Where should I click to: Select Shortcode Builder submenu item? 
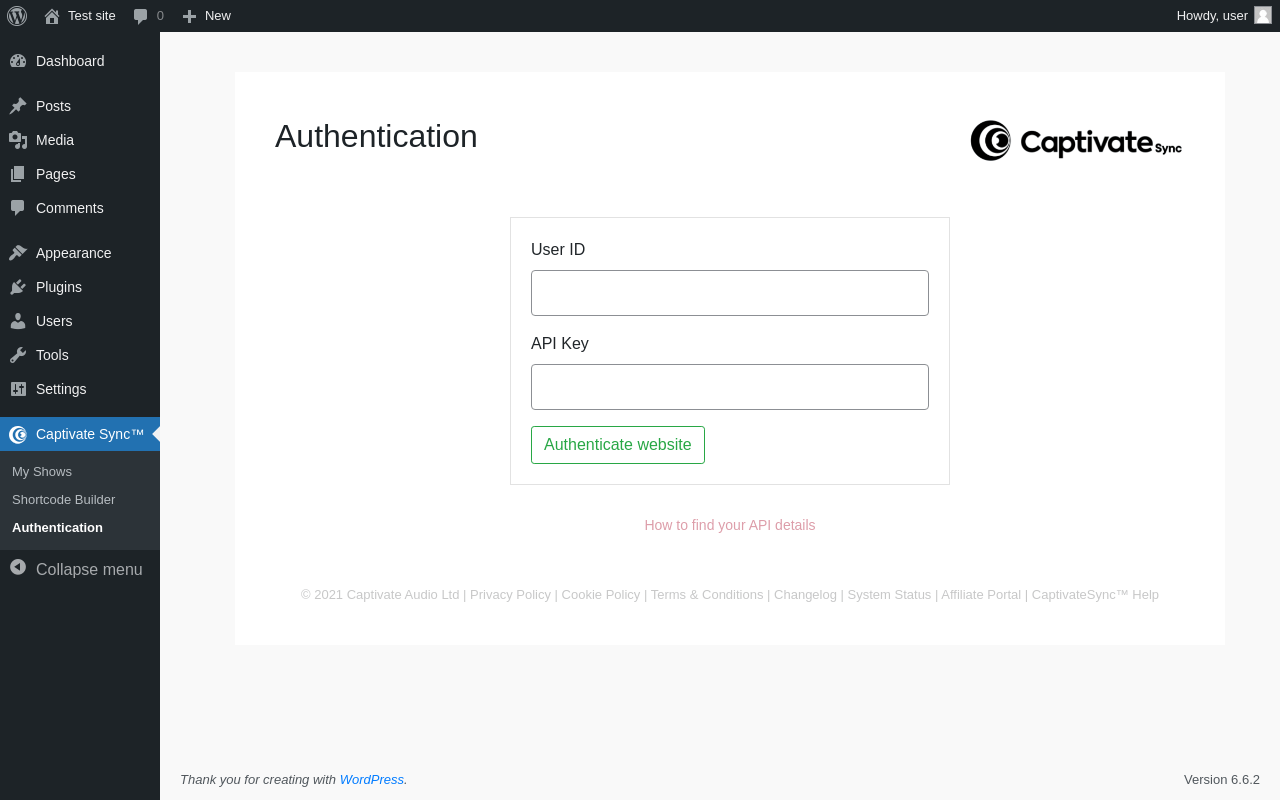63,499
